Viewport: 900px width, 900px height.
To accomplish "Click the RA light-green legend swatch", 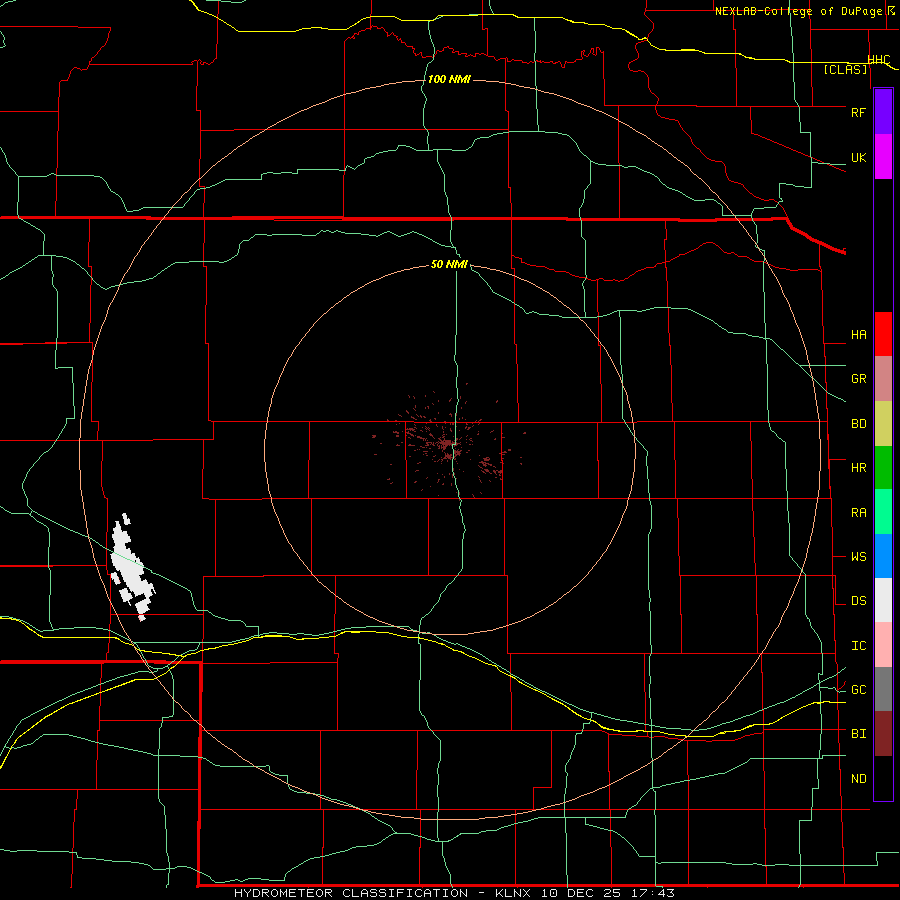I will [x=883, y=512].
